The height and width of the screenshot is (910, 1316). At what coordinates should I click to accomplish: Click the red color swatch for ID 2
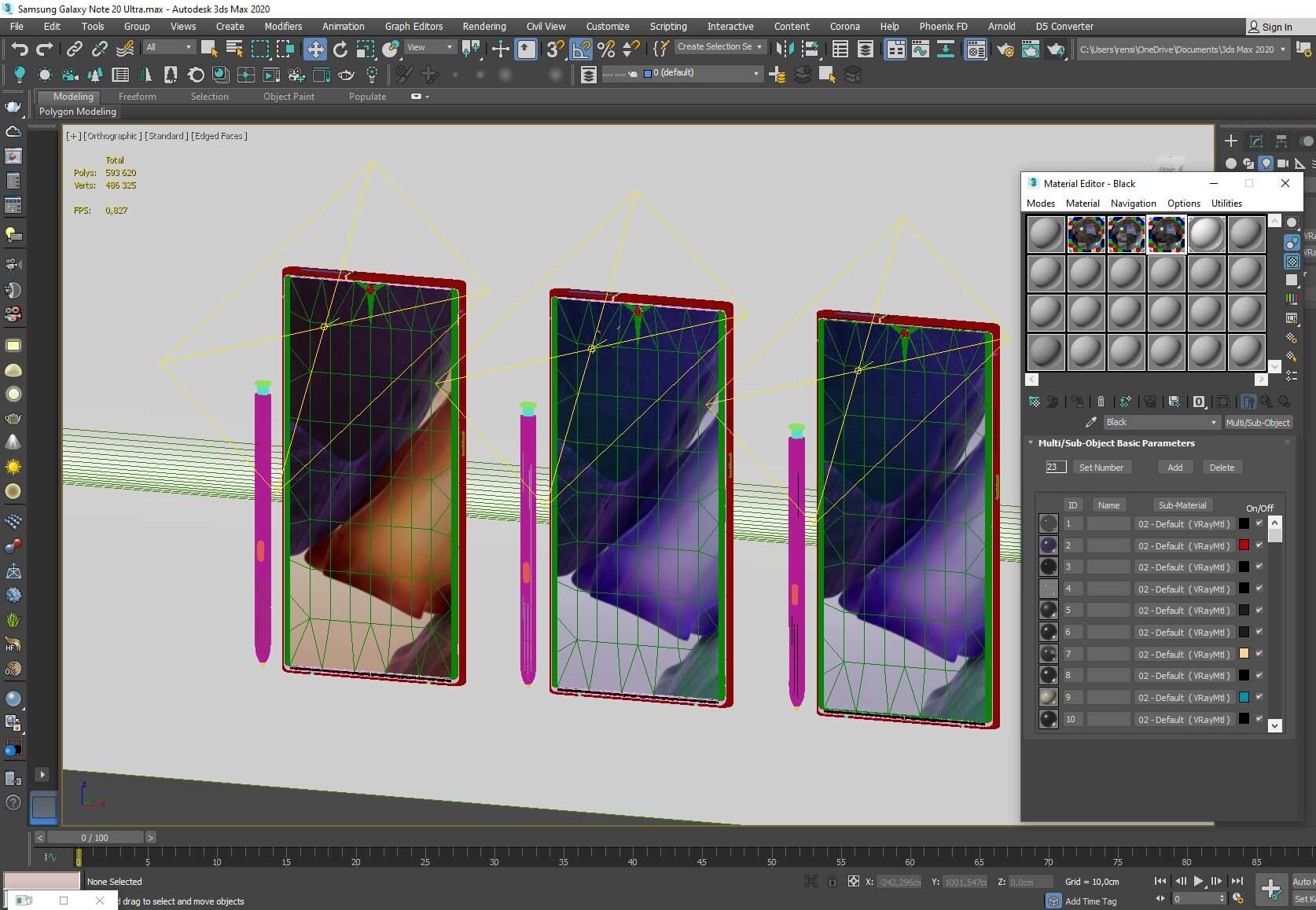tap(1244, 545)
